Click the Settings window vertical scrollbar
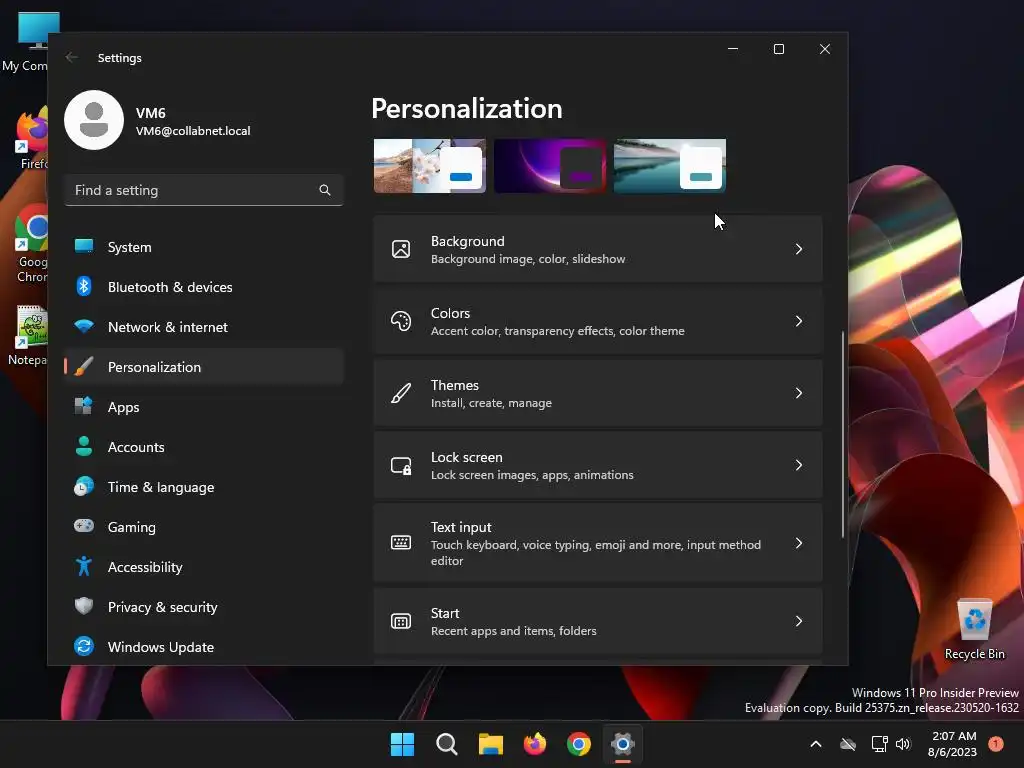 click(x=843, y=434)
